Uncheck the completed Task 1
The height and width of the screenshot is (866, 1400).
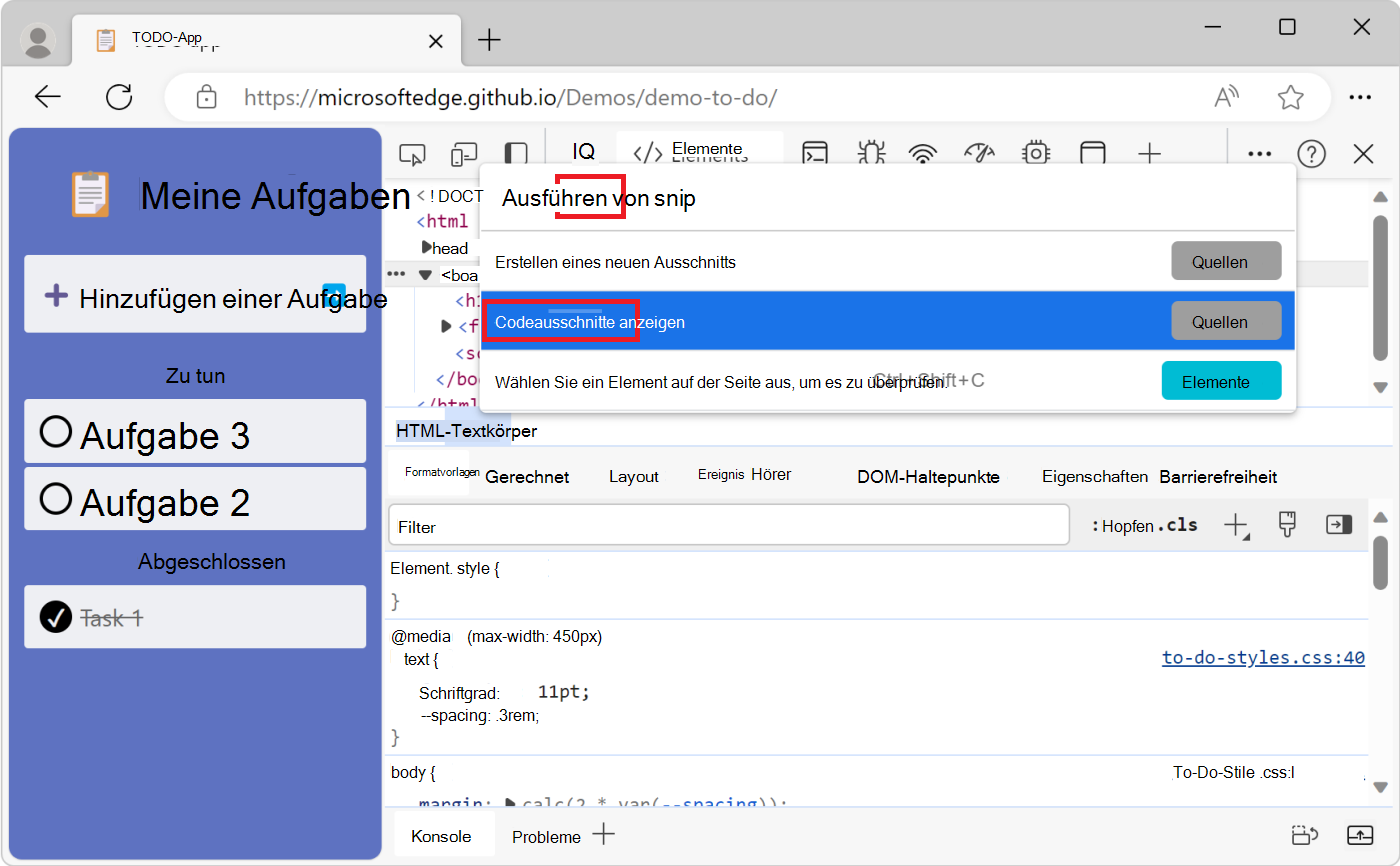coord(56,617)
